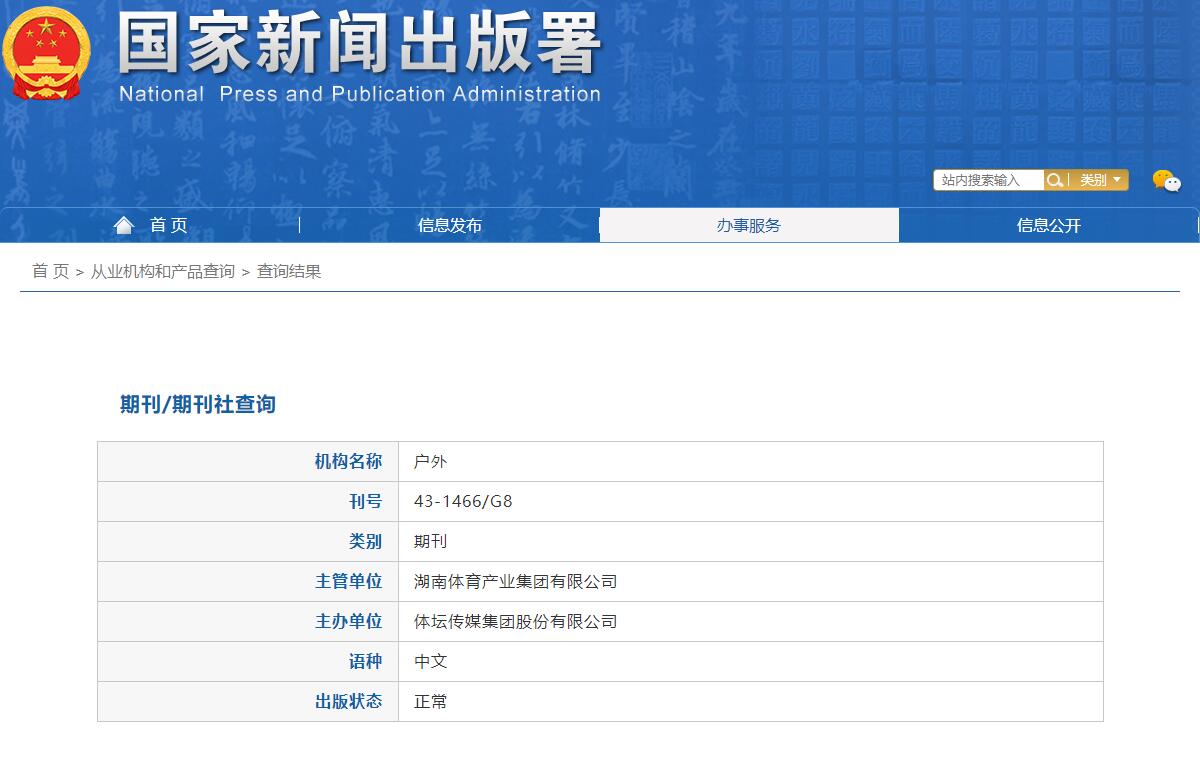The image size is (1200, 768).
Task: Select 首页 text in main navigation bar
Action: coord(169,226)
